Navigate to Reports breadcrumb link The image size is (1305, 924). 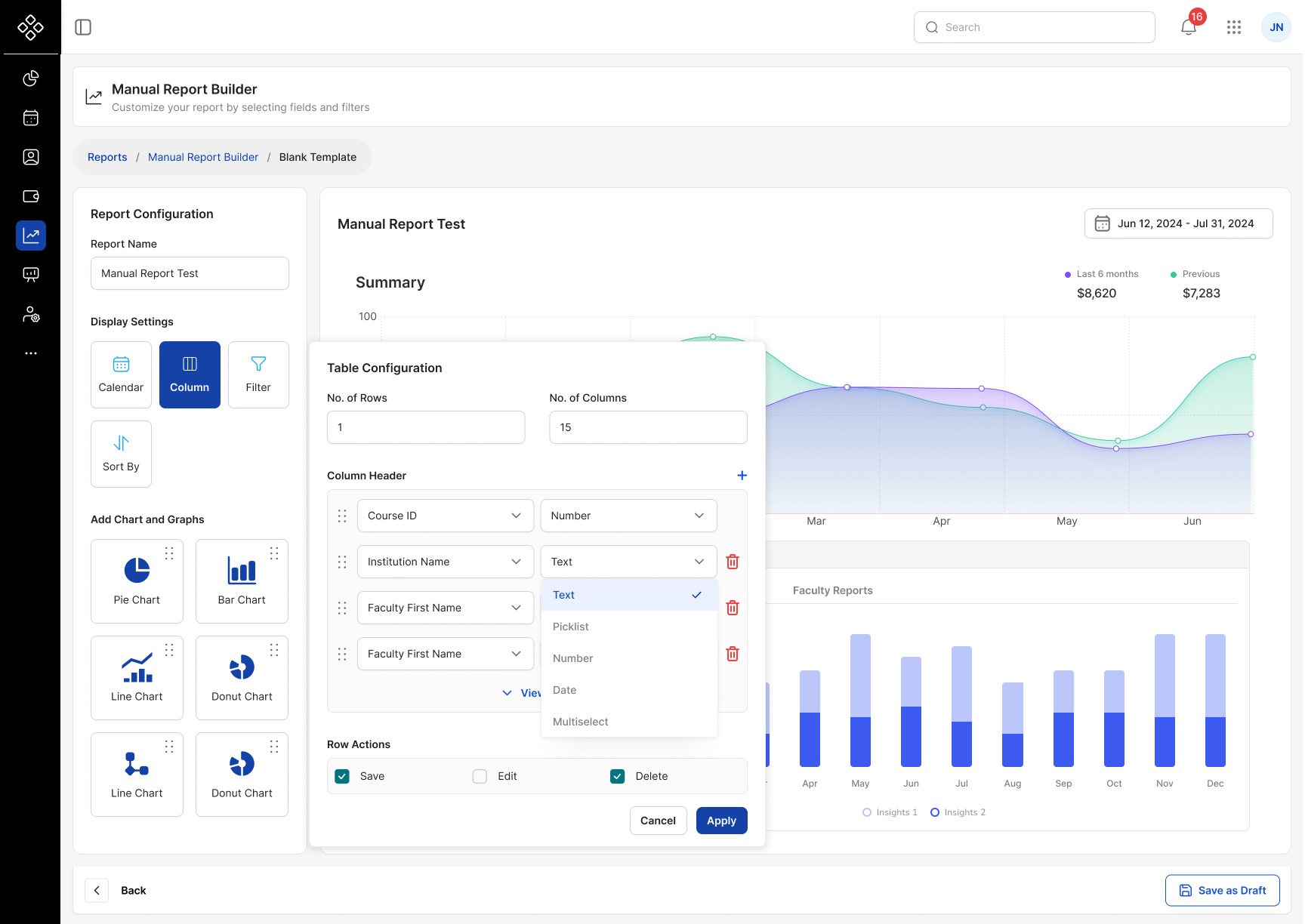pos(107,157)
